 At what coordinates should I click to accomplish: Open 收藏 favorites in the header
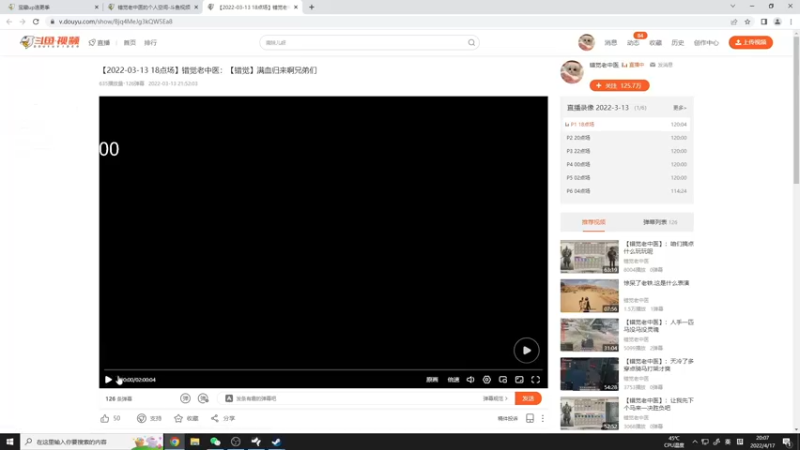(655, 43)
